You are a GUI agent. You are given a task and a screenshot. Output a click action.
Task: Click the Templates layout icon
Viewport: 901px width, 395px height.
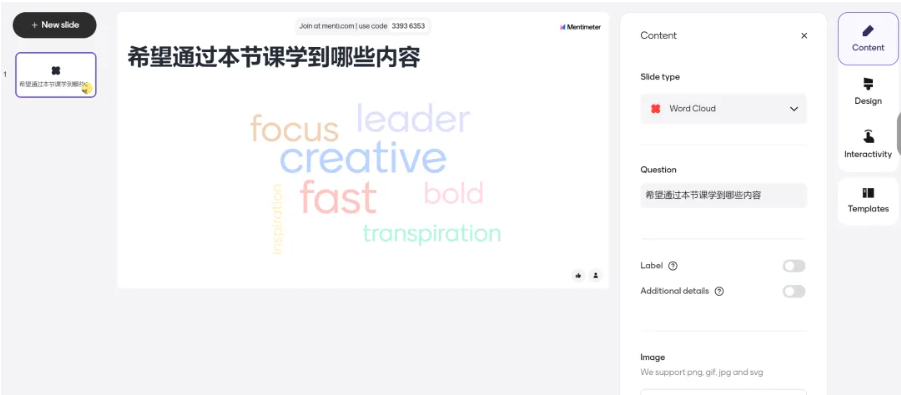coord(868,193)
